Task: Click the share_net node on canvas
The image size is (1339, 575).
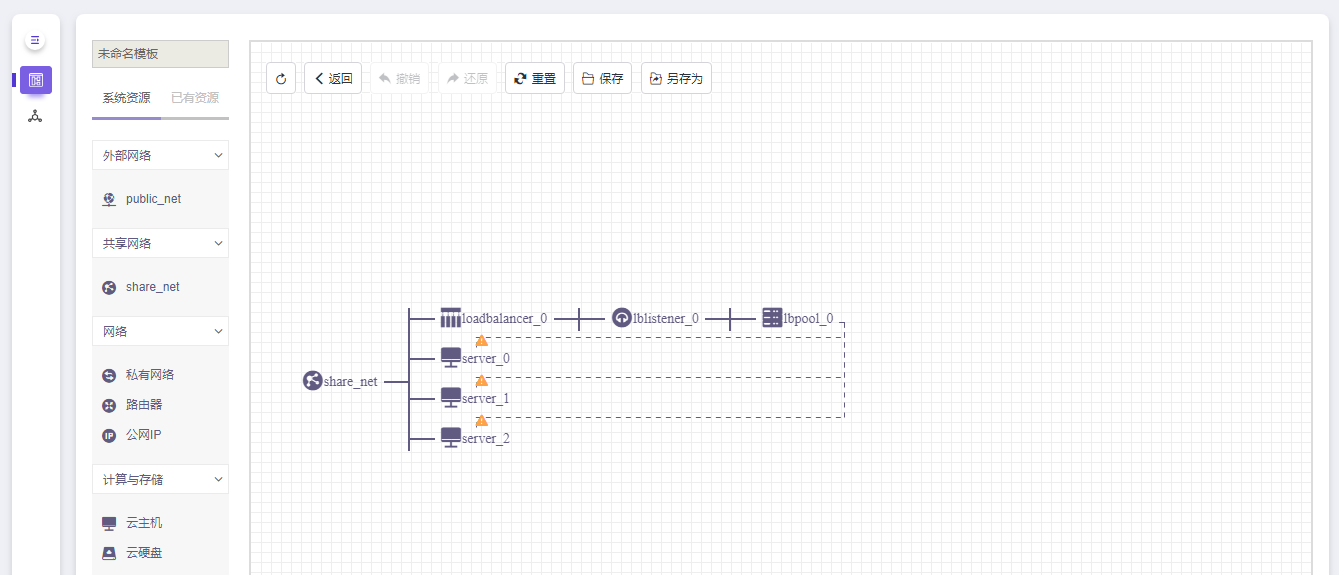Action: (x=313, y=381)
